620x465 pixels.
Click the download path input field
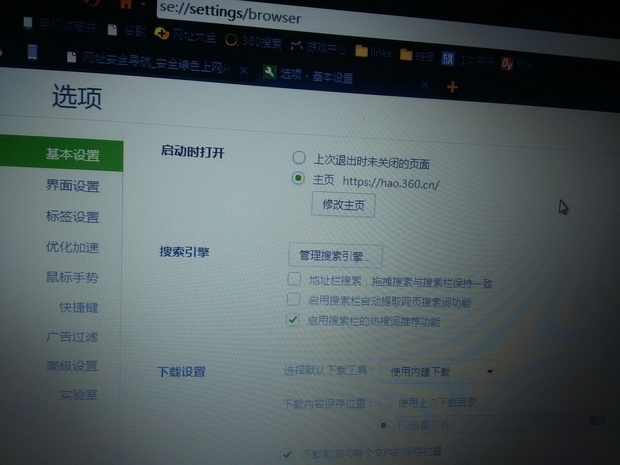486,425
